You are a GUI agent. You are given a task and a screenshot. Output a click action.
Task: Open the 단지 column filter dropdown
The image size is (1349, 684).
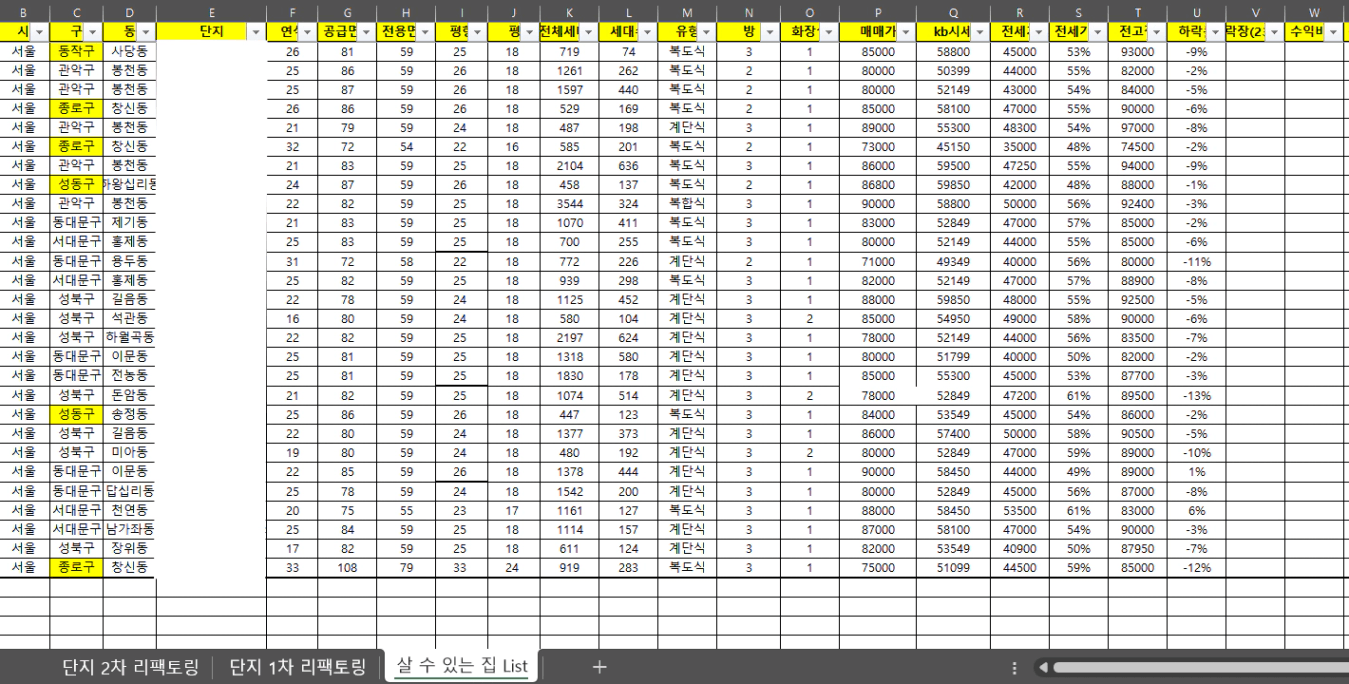click(257, 32)
